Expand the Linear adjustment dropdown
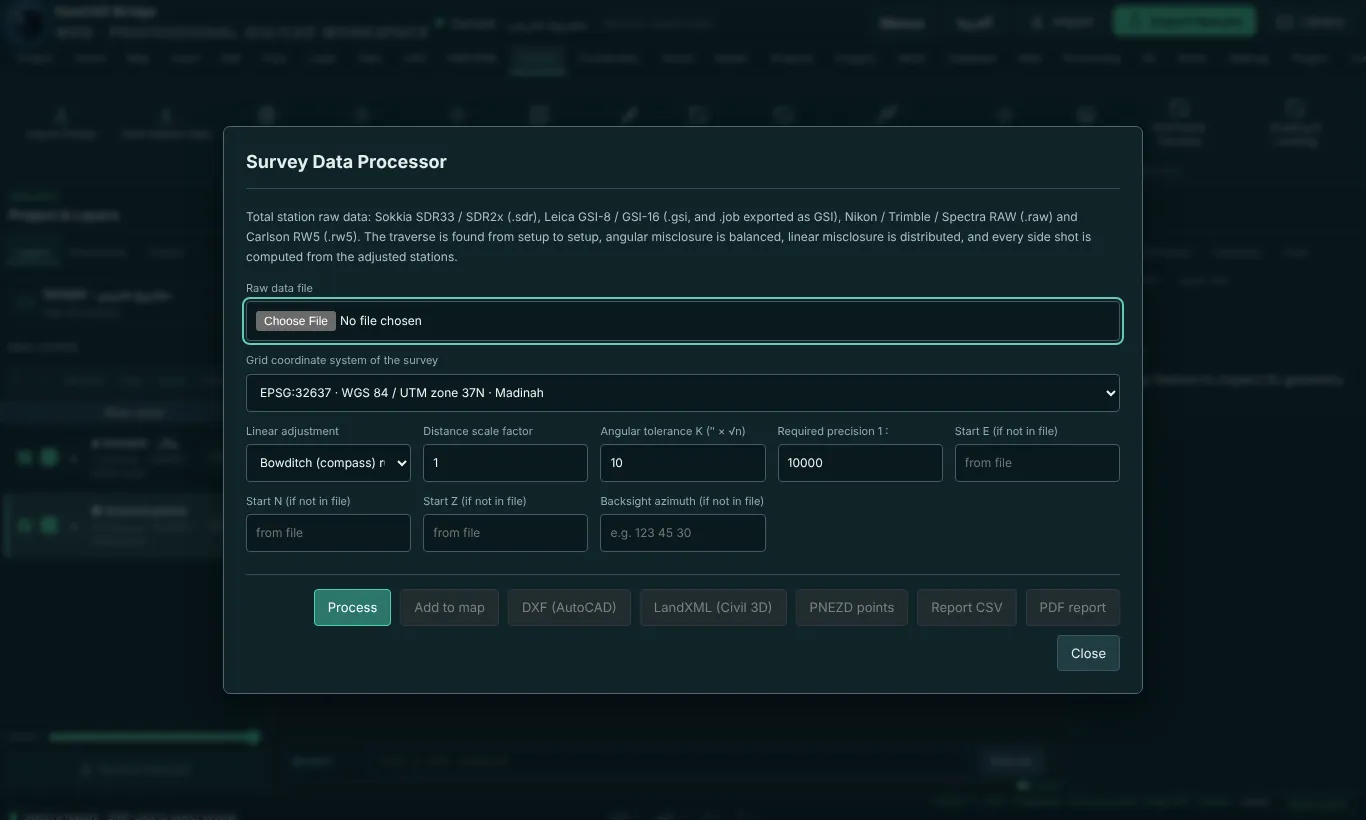 point(328,463)
